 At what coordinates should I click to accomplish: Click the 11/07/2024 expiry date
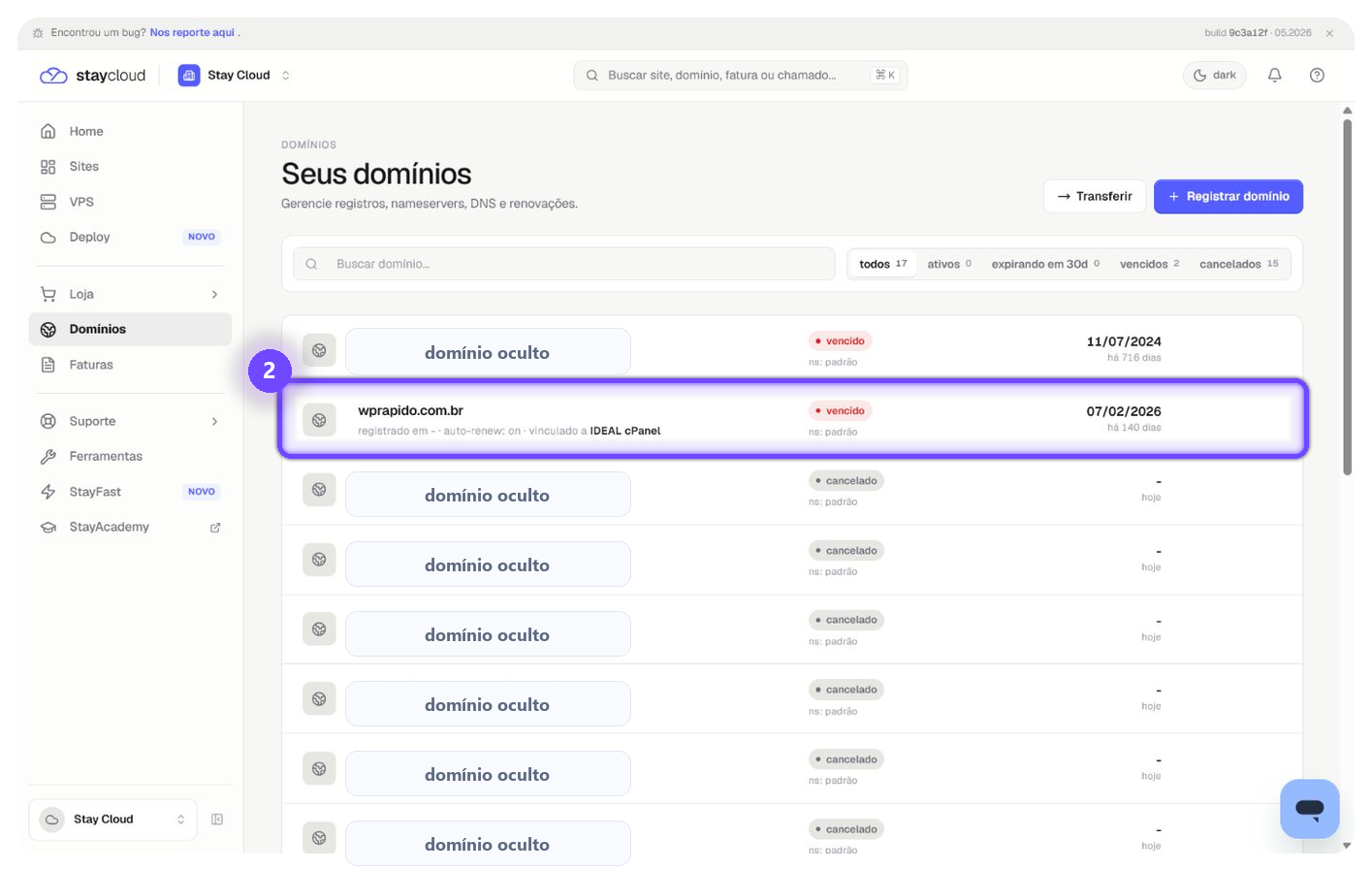point(1124,341)
